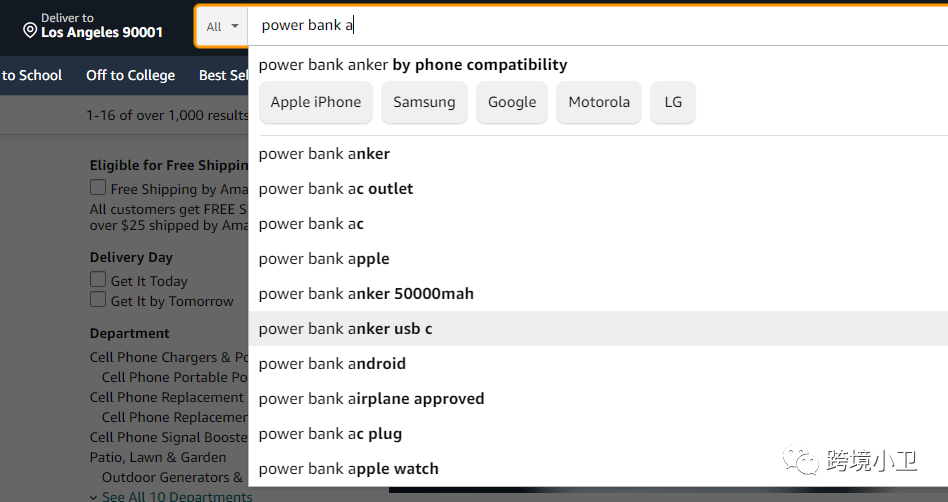The width and height of the screenshot is (948, 502).
Task: Select the Apple iPhone compatibility chip
Action: (316, 102)
